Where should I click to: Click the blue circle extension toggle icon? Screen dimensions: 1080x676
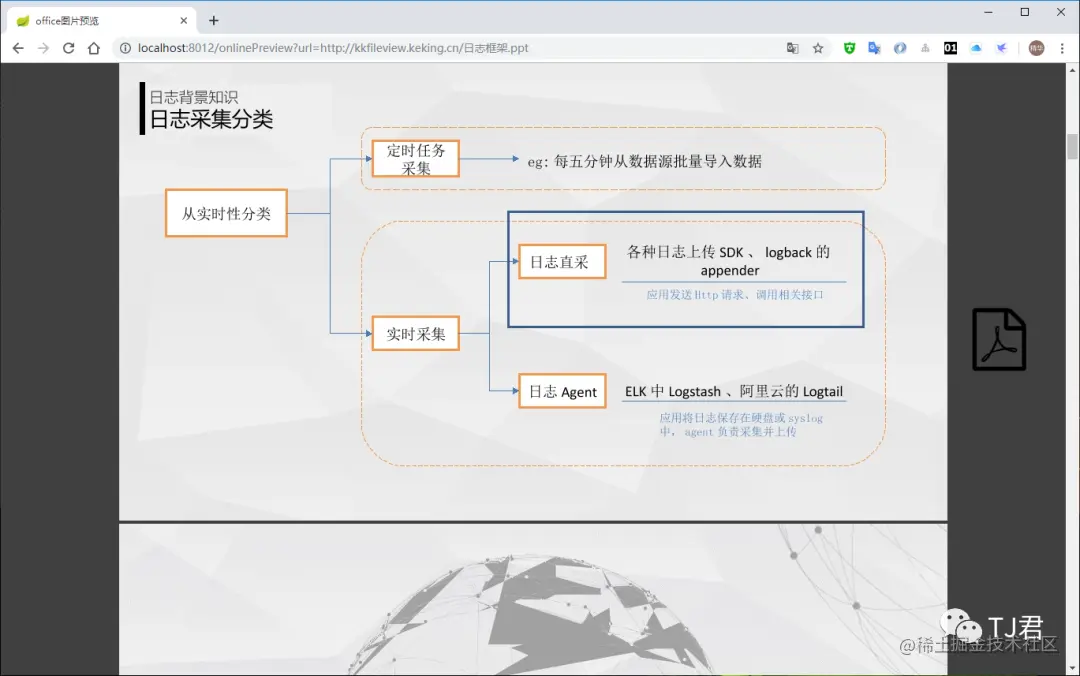tap(899, 47)
